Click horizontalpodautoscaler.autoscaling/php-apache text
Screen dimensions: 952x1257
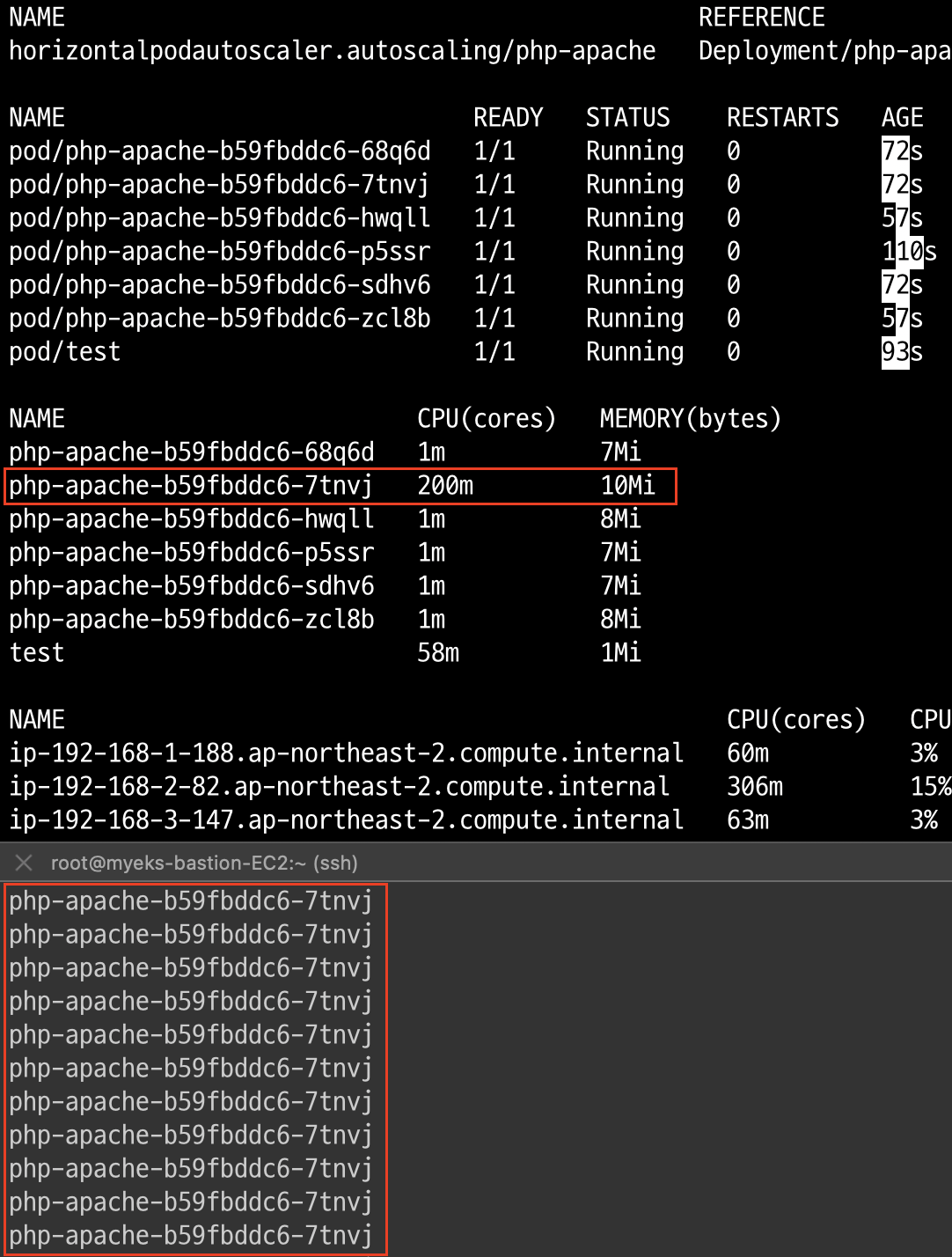coord(333,51)
